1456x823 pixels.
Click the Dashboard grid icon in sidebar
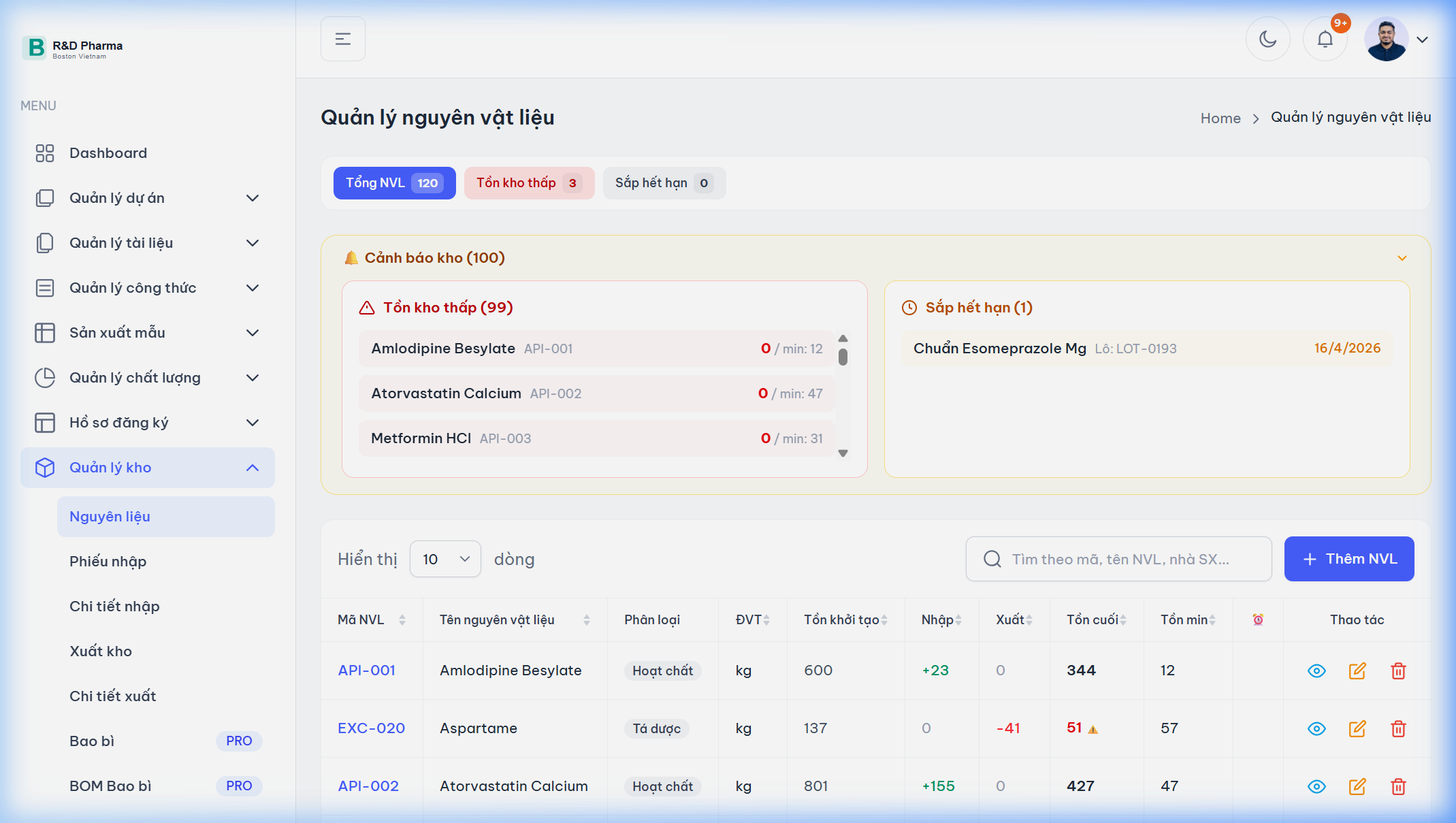click(45, 153)
